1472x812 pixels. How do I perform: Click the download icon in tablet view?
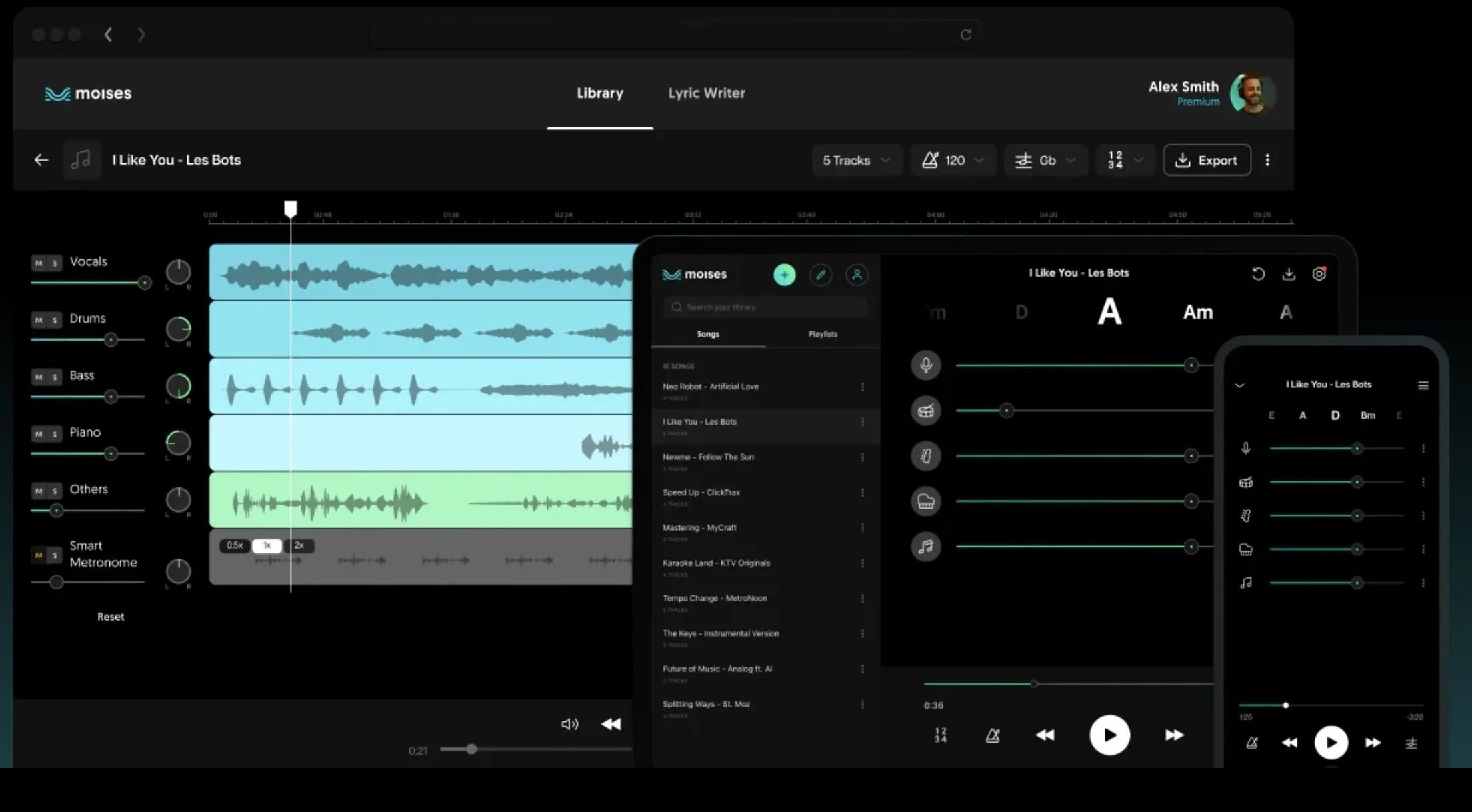point(1289,274)
